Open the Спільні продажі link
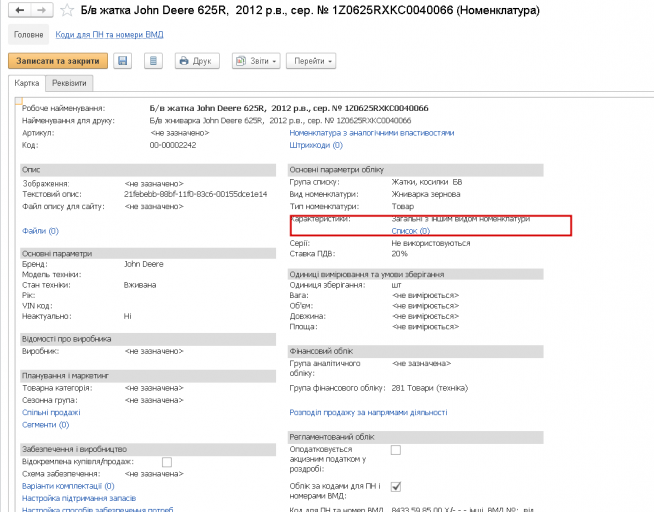The height and width of the screenshot is (512, 654). point(51,412)
